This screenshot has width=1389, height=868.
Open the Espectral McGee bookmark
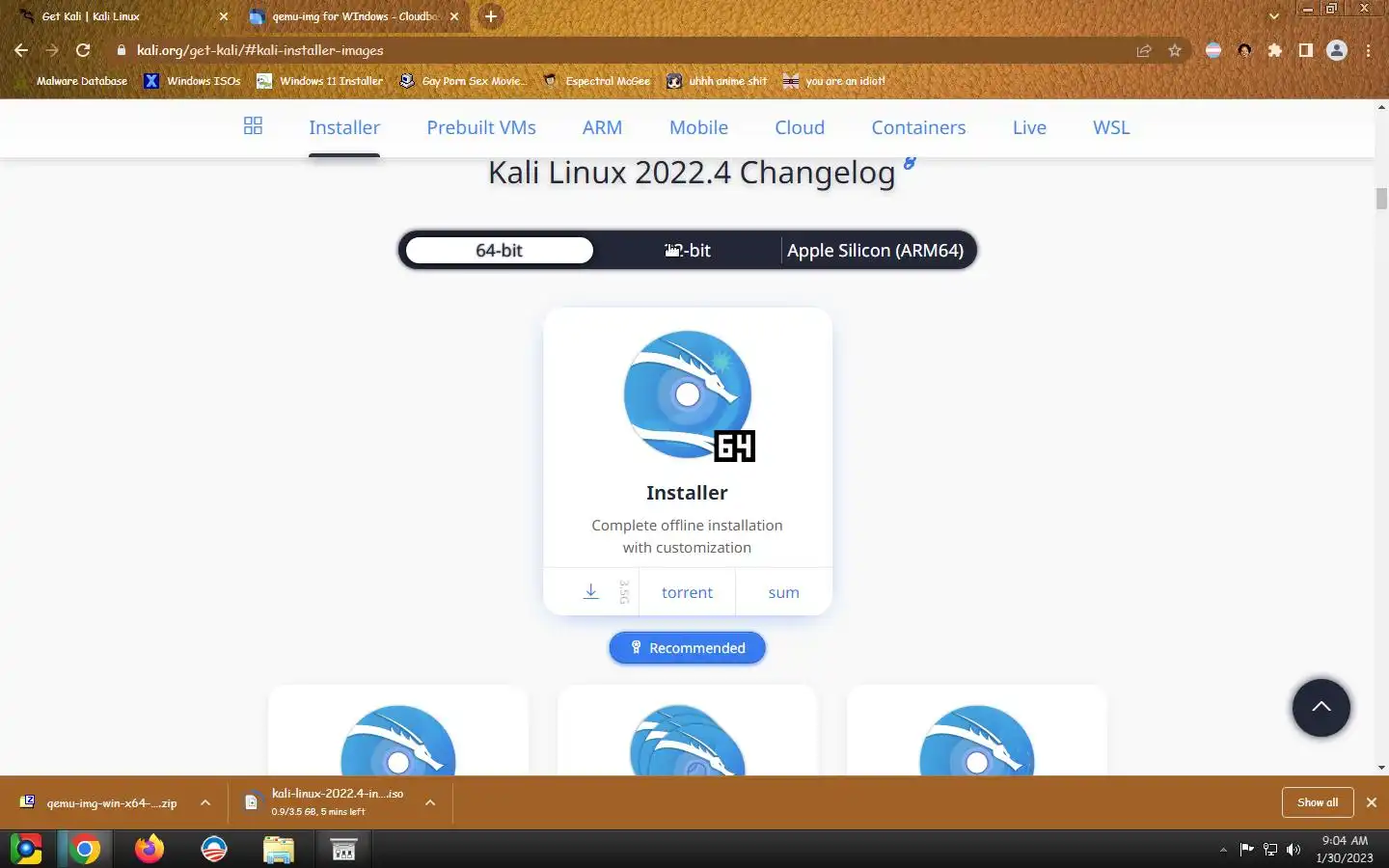point(597,81)
